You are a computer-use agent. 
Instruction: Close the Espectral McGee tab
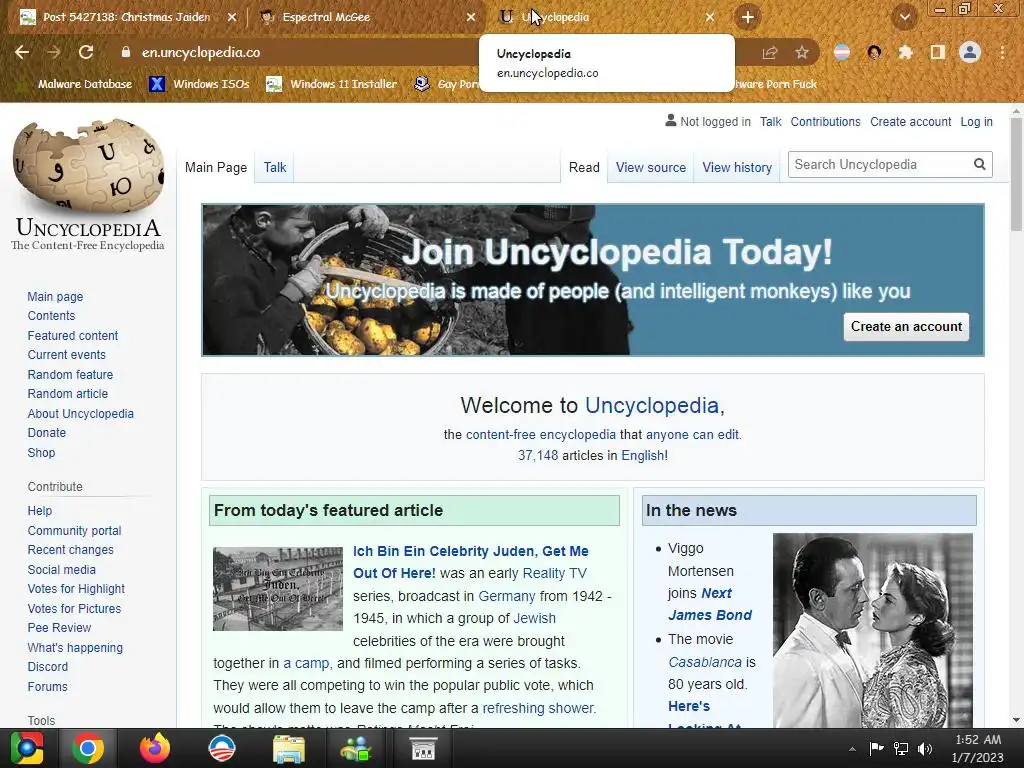pyautogui.click(x=471, y=17)
